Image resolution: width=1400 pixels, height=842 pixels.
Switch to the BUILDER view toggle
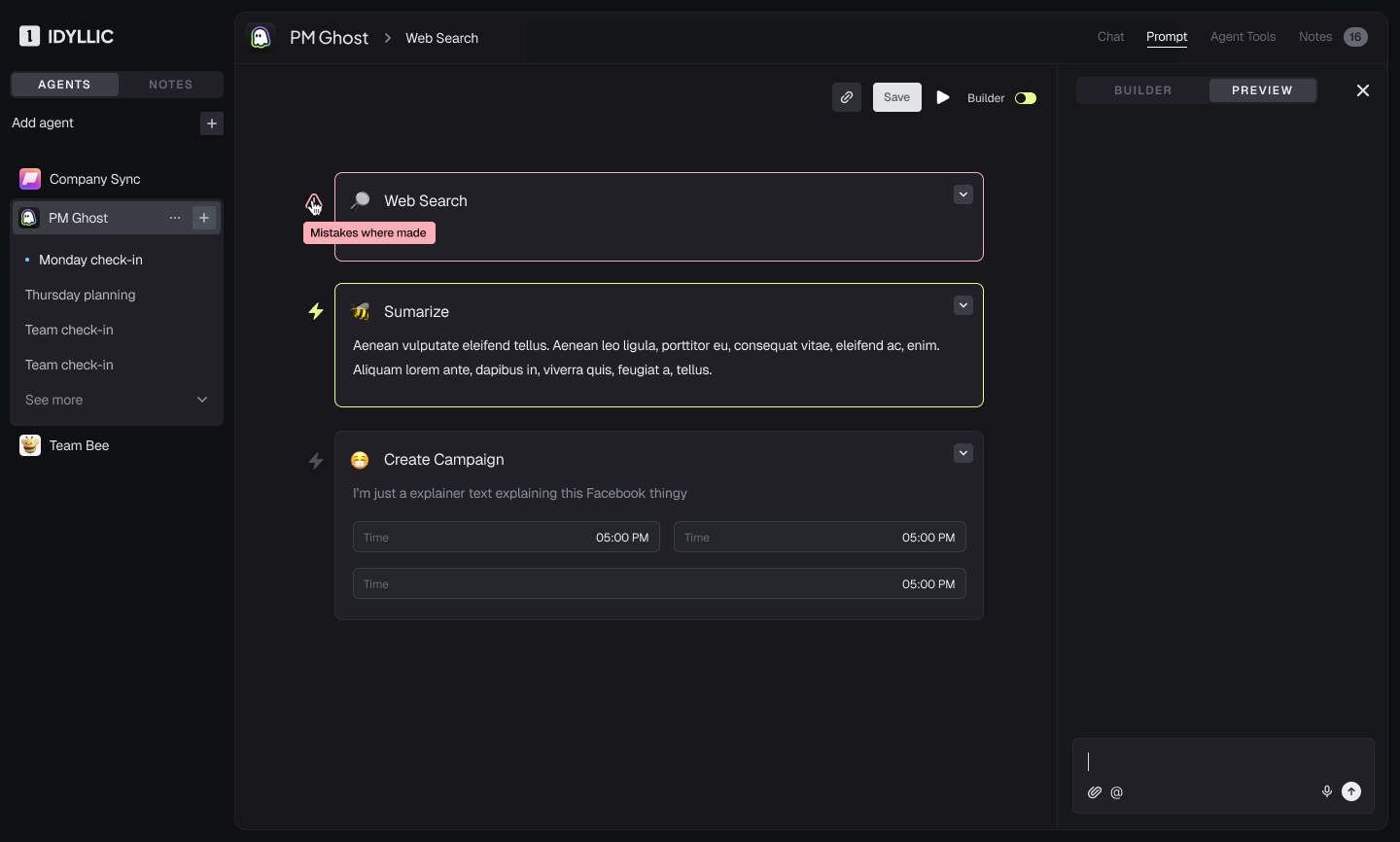pyautogui.click(x=1143, y=90)
